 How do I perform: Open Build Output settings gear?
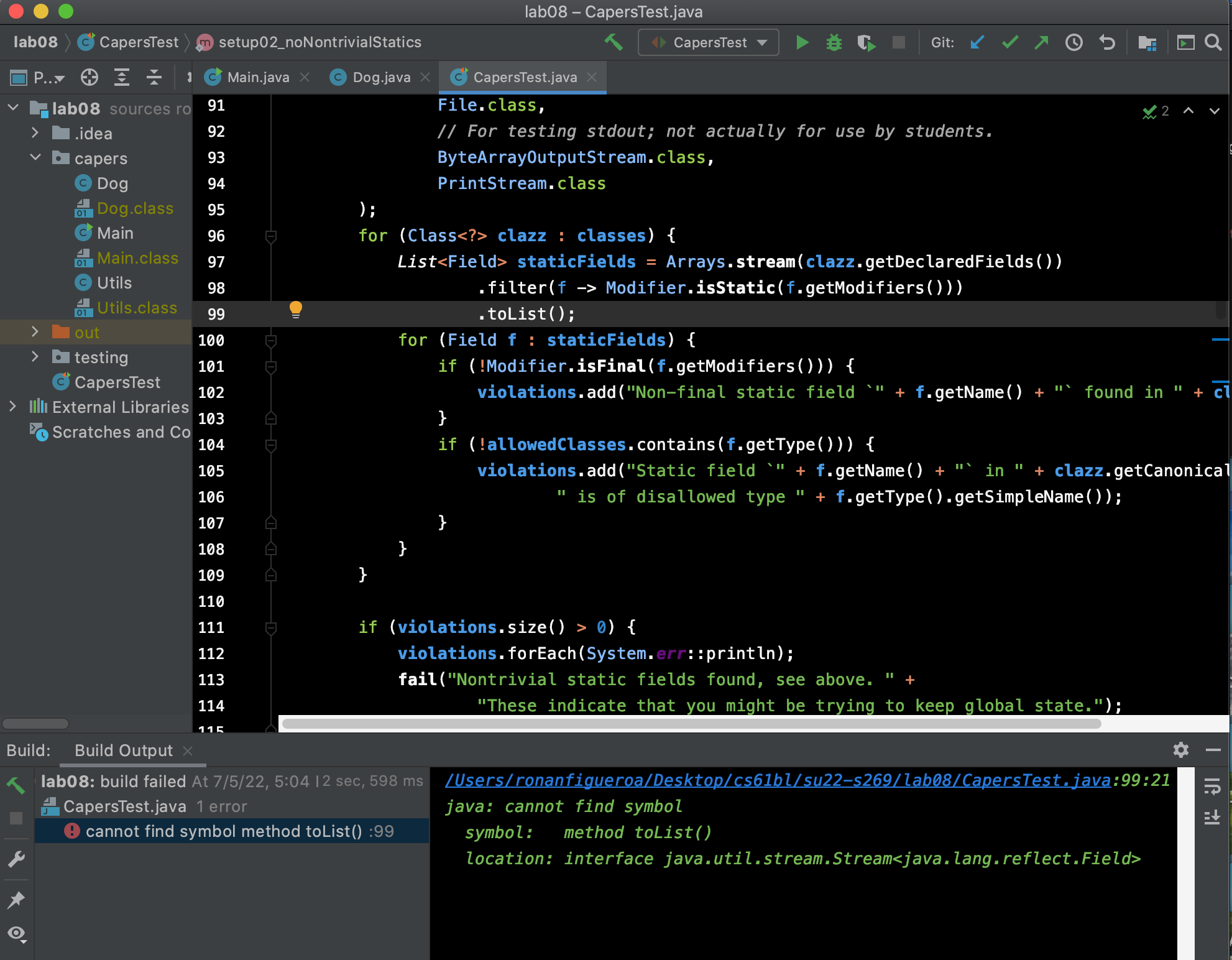pyautogui.click(x=1180, y=750)
